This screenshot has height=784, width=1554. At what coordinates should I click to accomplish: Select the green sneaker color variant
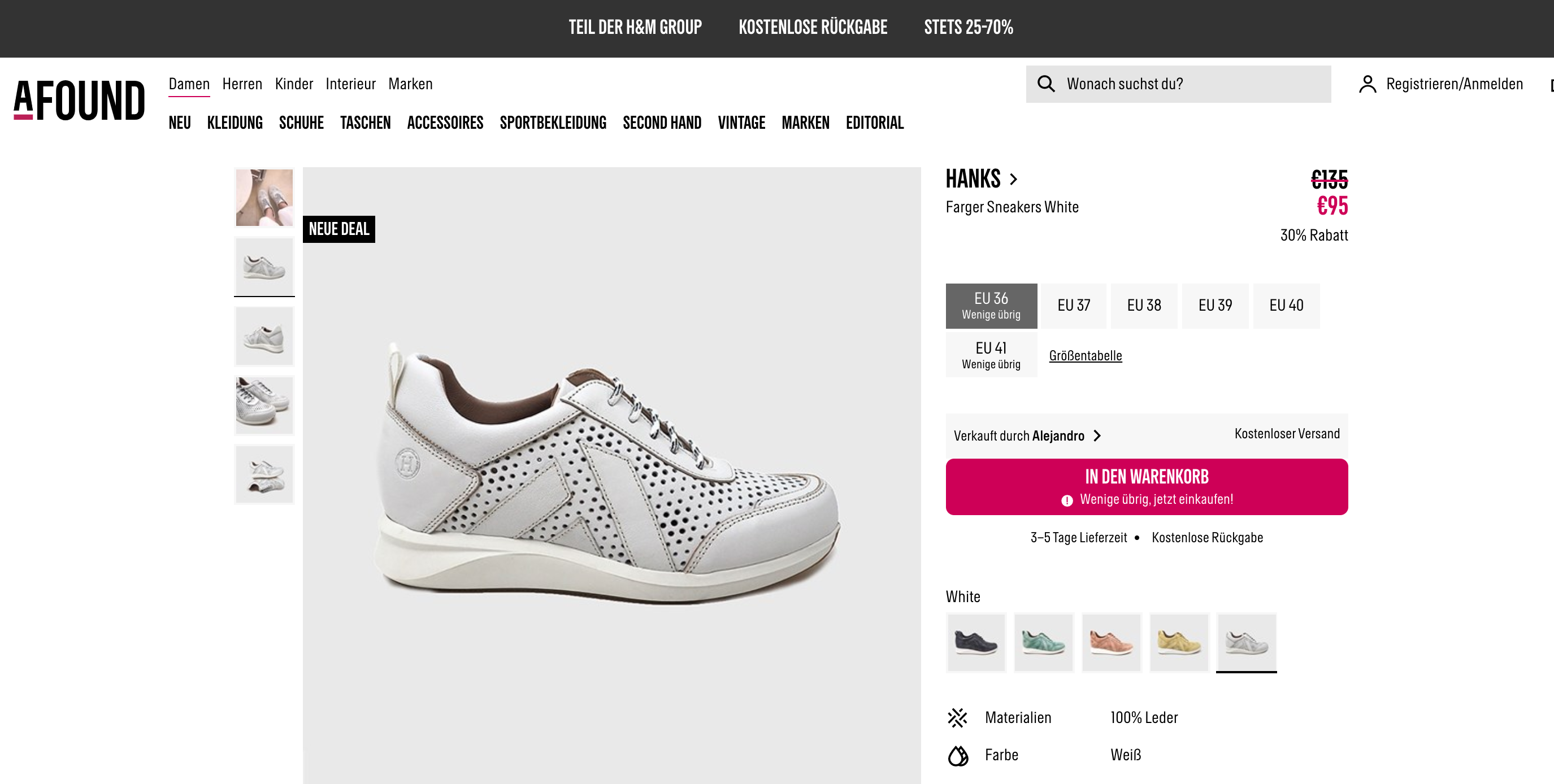(x=1043, y=642)
